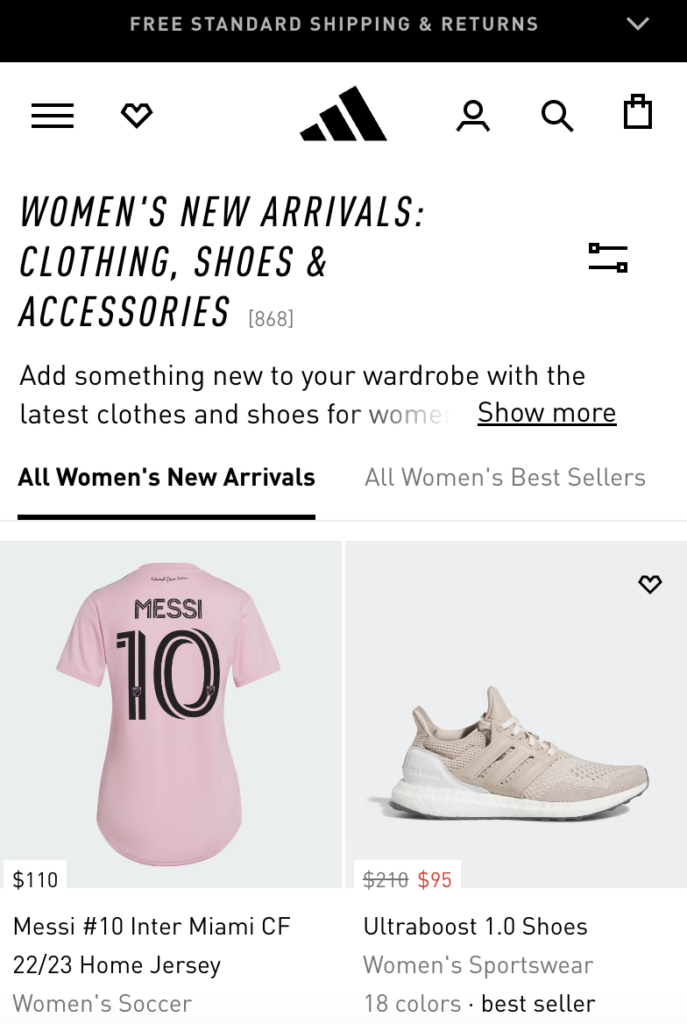The image size is (687, 1024).
Task: Click the Messi #10 Inter Miami jersey title
Action: tap(152, 946)
